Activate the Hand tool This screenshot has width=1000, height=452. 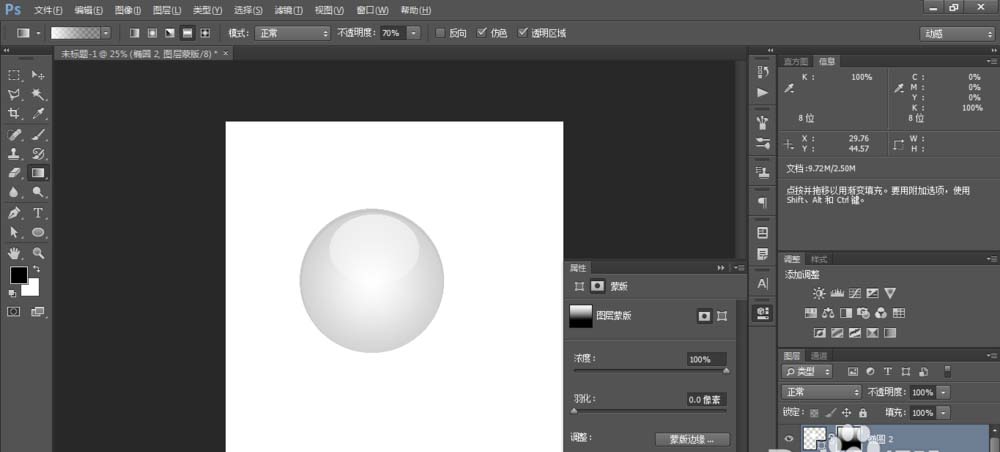coord(15,253)
